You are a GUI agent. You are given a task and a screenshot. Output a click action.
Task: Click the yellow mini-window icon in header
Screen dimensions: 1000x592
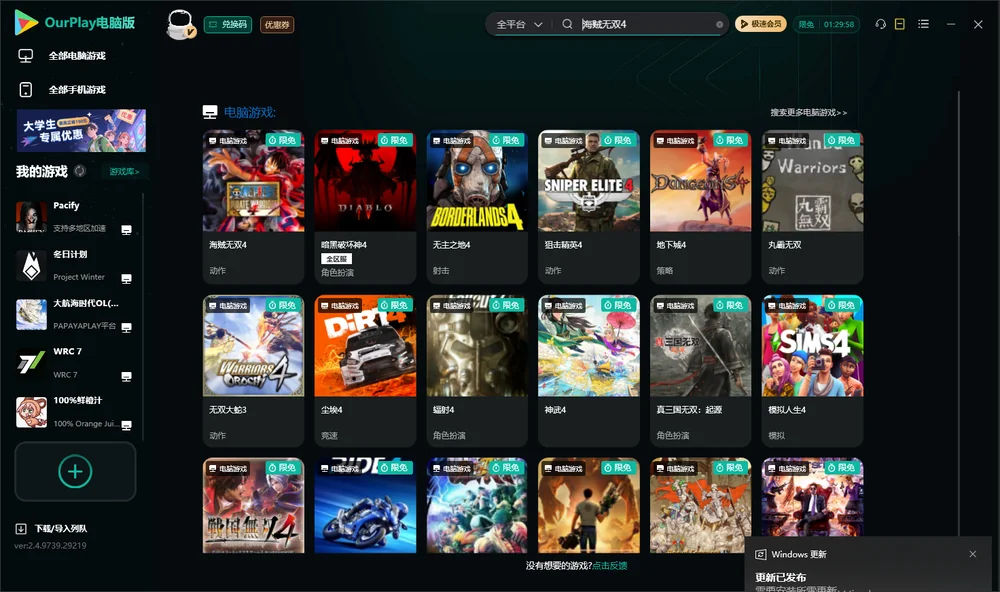(900, 24)
